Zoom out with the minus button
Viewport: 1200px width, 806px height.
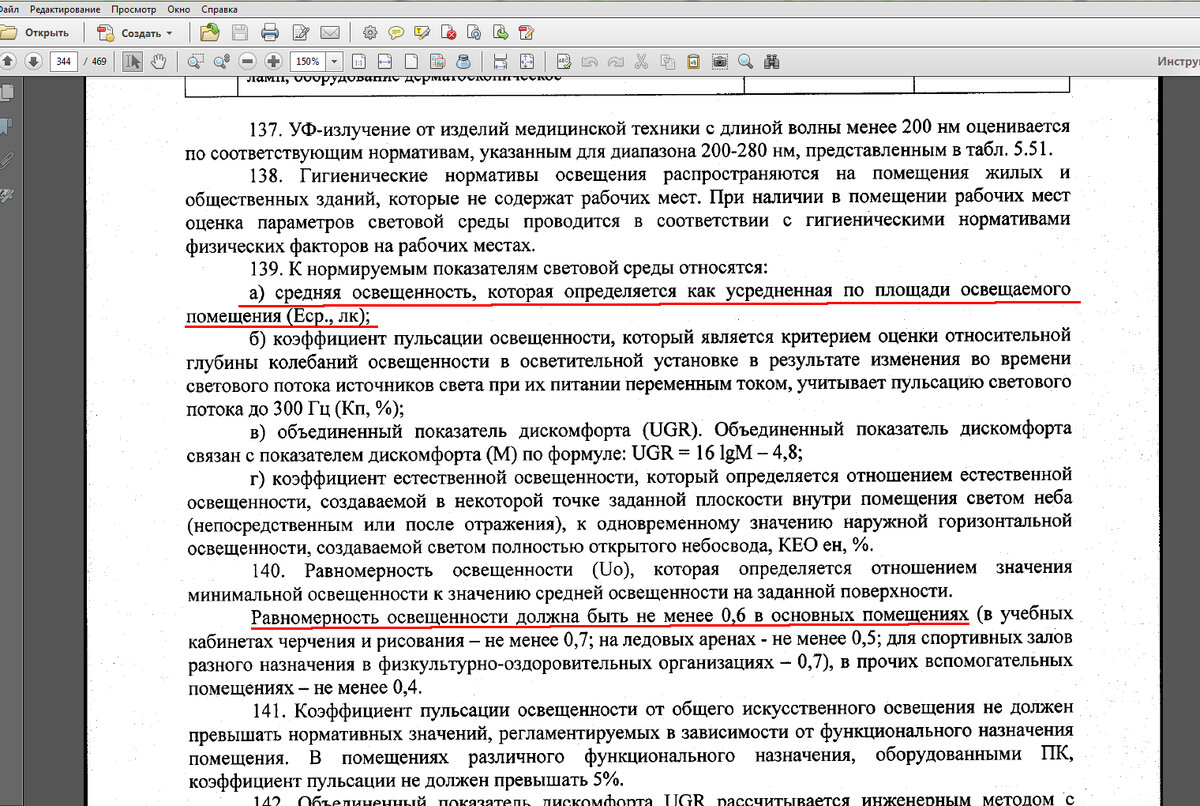pos(247,61)
